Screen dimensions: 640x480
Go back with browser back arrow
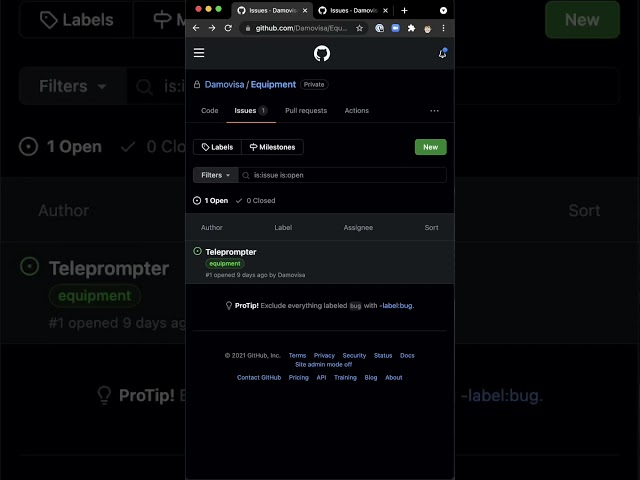[196, 28]
